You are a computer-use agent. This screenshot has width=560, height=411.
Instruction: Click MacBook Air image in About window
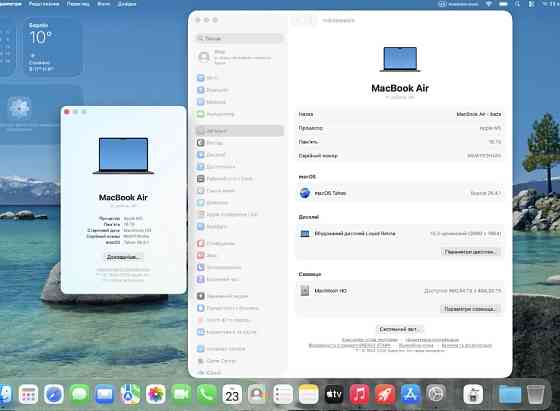tap(123, 156)
